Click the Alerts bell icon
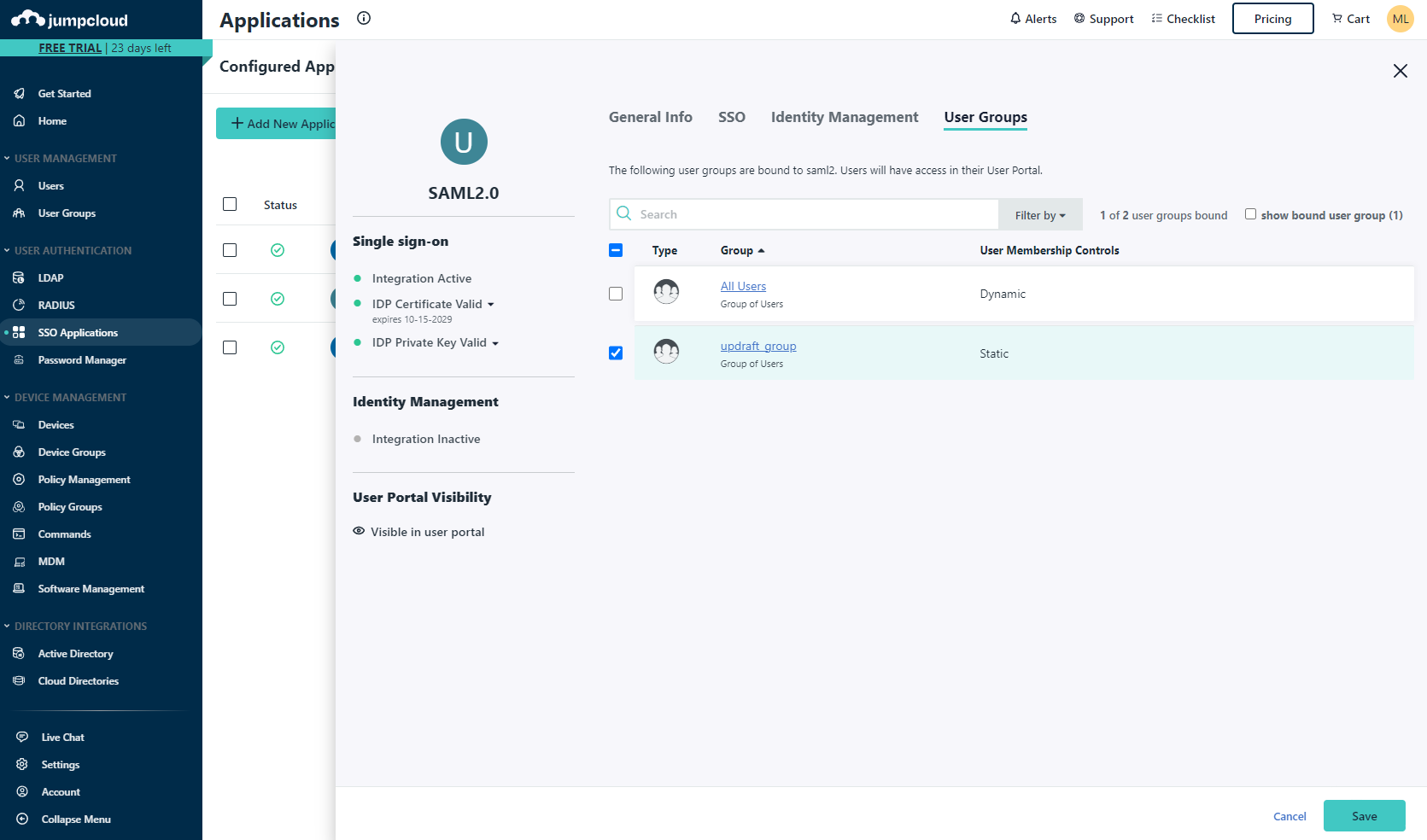 [1015, 19]
